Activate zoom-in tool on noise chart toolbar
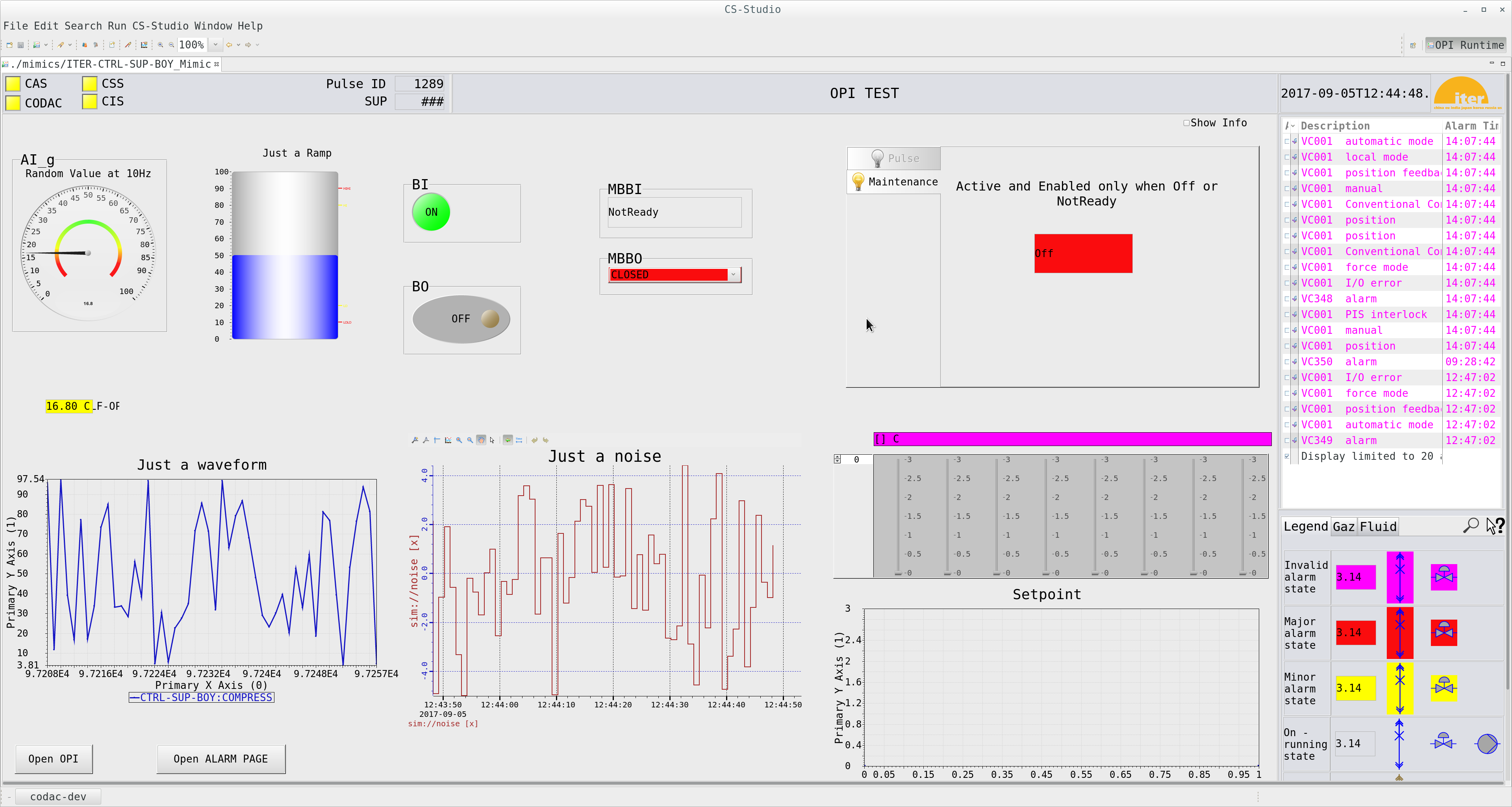The height and width of the screenshot is (807, 1512). [460, 440]
